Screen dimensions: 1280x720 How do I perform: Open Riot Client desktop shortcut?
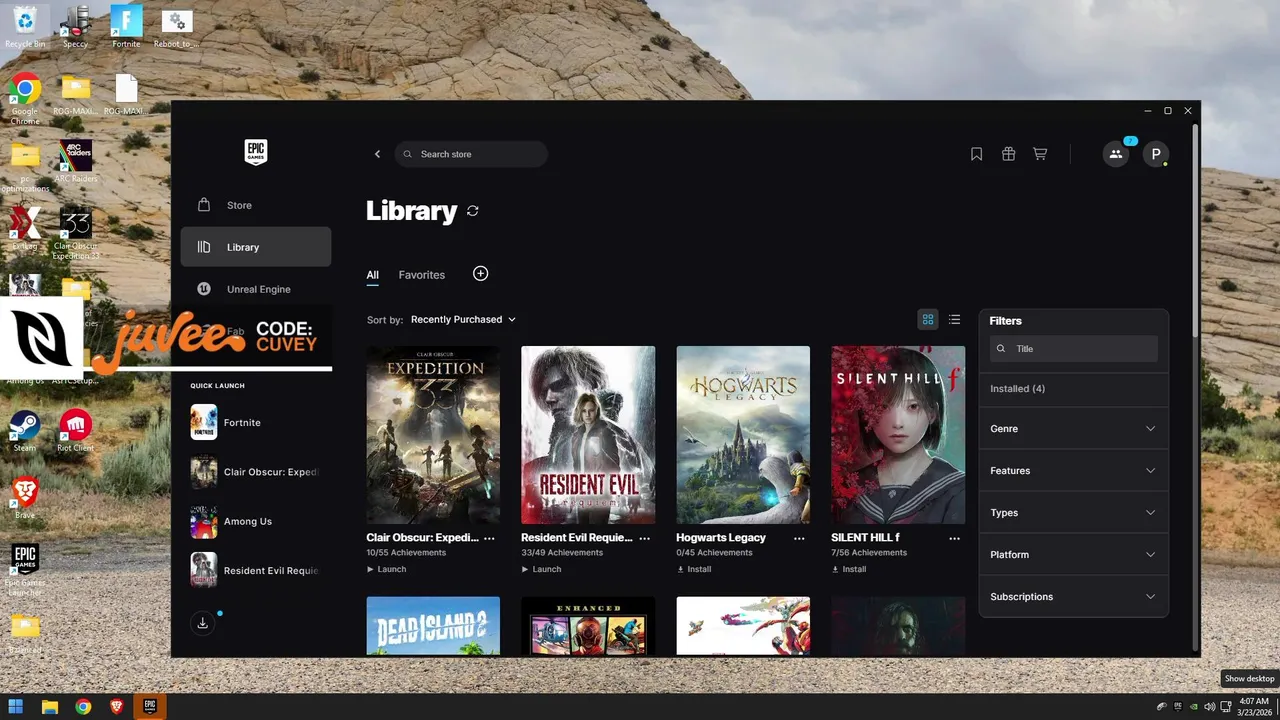pos(76,430)
